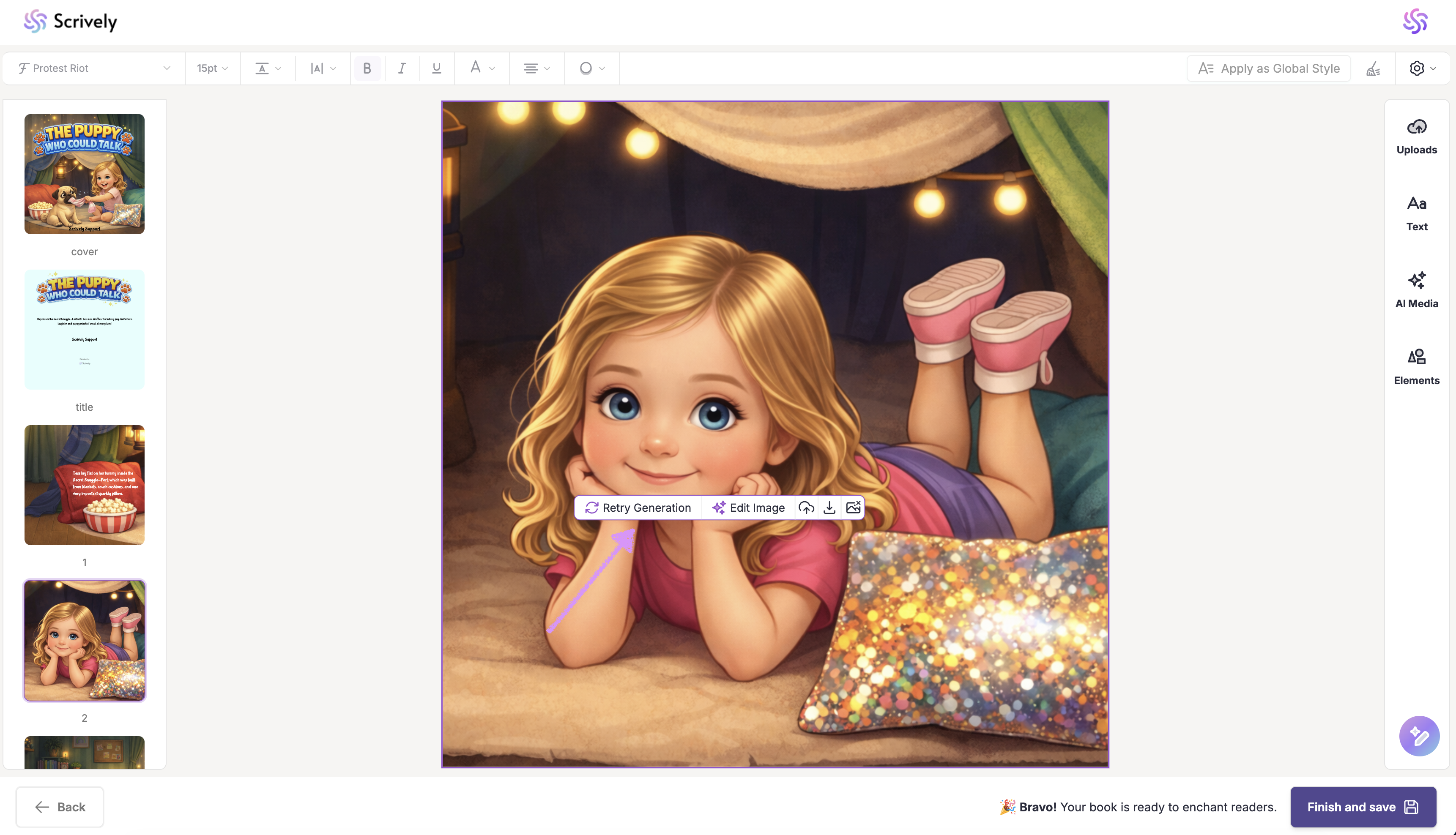Select the cover page thumbnail

[x=84, y=174]
